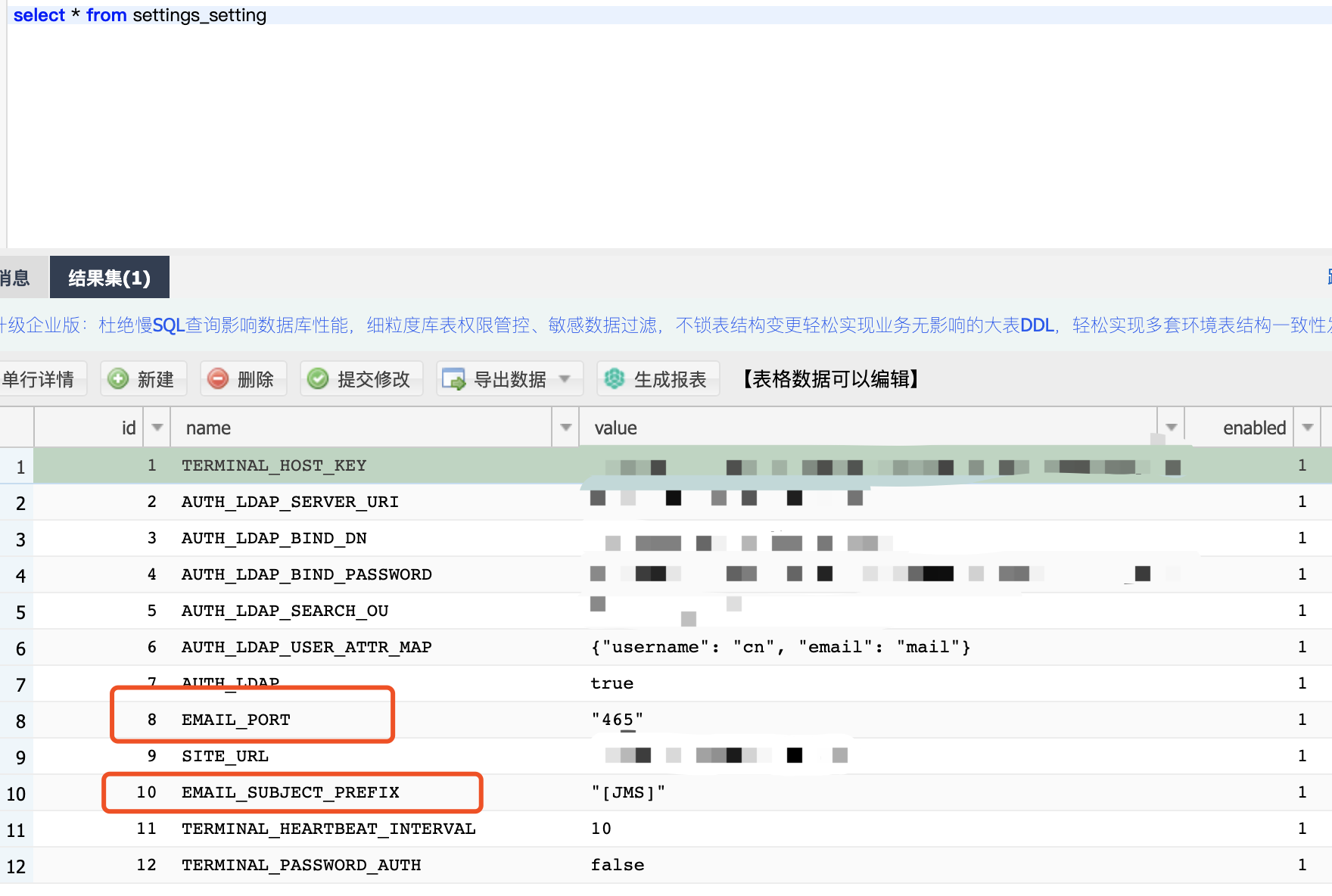The width and height of the screenshot is (1332, 896).
Task: Click the Export data table icon
Action: click(x=454, y=378)
